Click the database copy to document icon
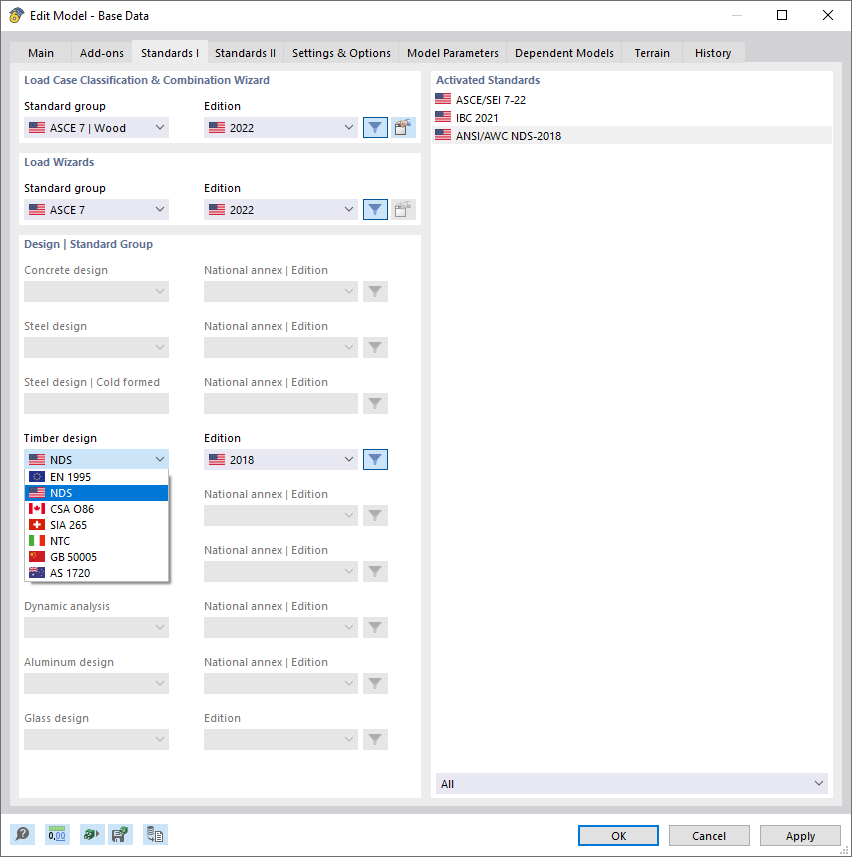Viewport: 852px width, 857px height. point(155,835)
